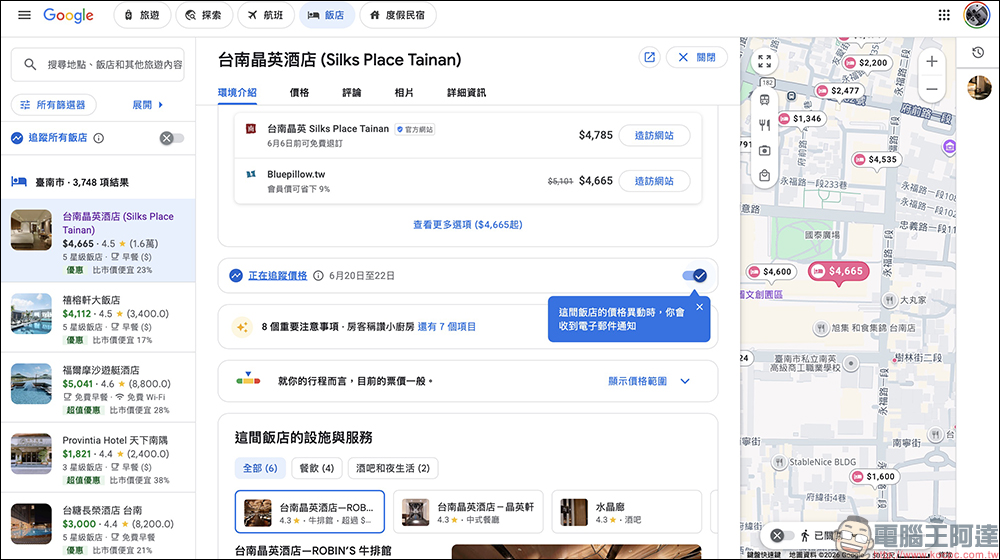
Task: Click info icon beside 正在追蹤價格
Action: 318,276
